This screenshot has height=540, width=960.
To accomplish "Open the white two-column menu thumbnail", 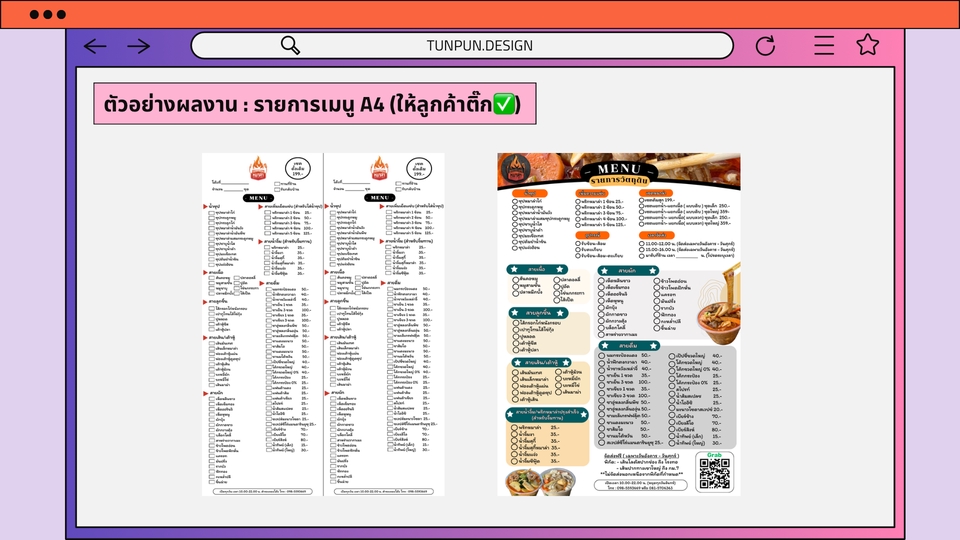I will pos(323,324).
